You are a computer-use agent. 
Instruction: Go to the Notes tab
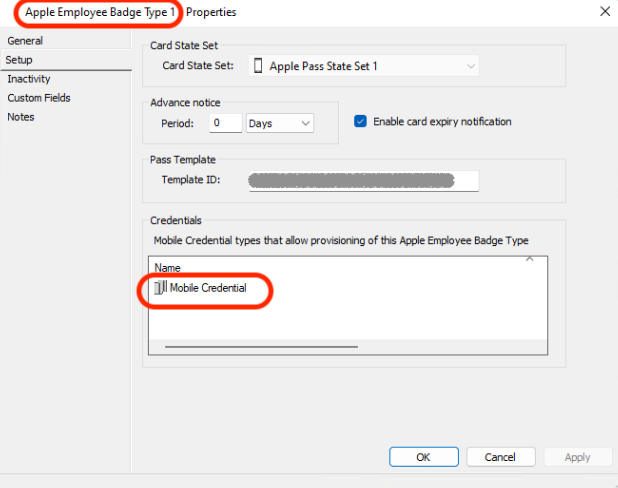[x=20, y=117]
